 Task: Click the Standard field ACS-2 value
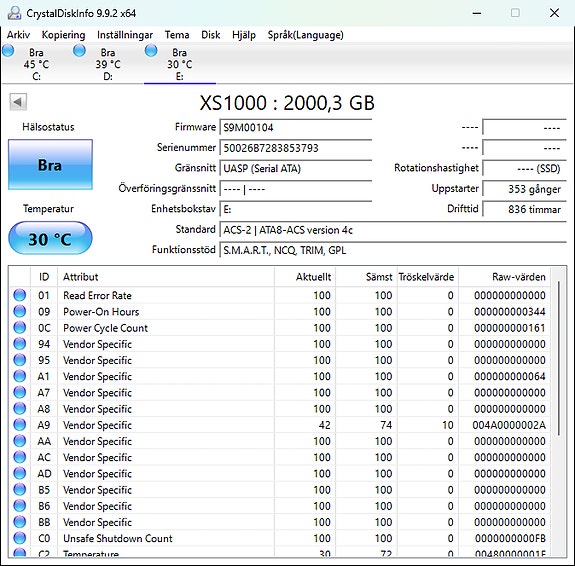coord(393,230)
